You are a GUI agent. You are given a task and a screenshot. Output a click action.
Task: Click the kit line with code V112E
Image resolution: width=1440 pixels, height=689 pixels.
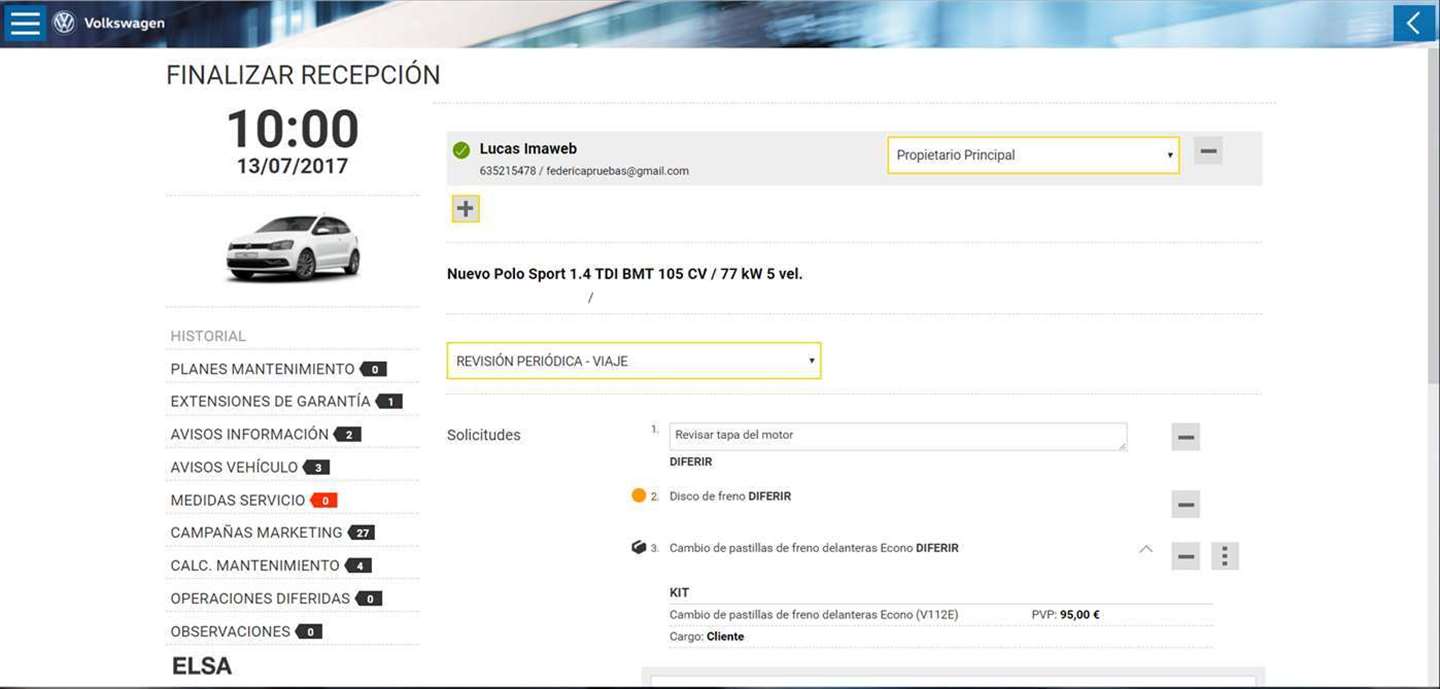point(814,615)
